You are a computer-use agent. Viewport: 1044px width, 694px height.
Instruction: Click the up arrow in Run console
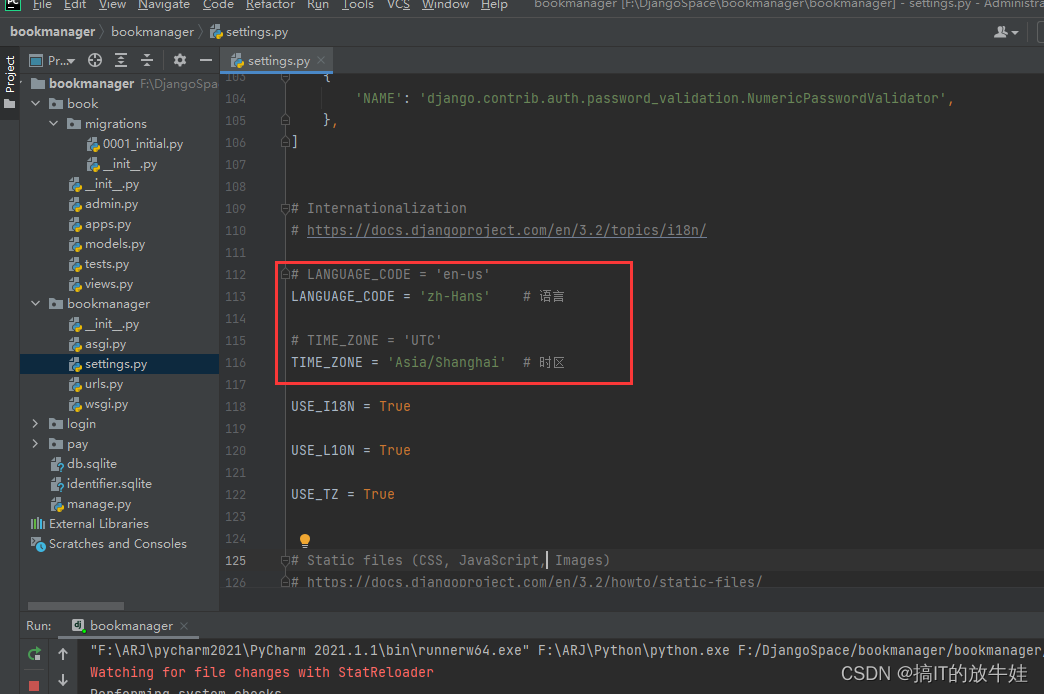63,653
